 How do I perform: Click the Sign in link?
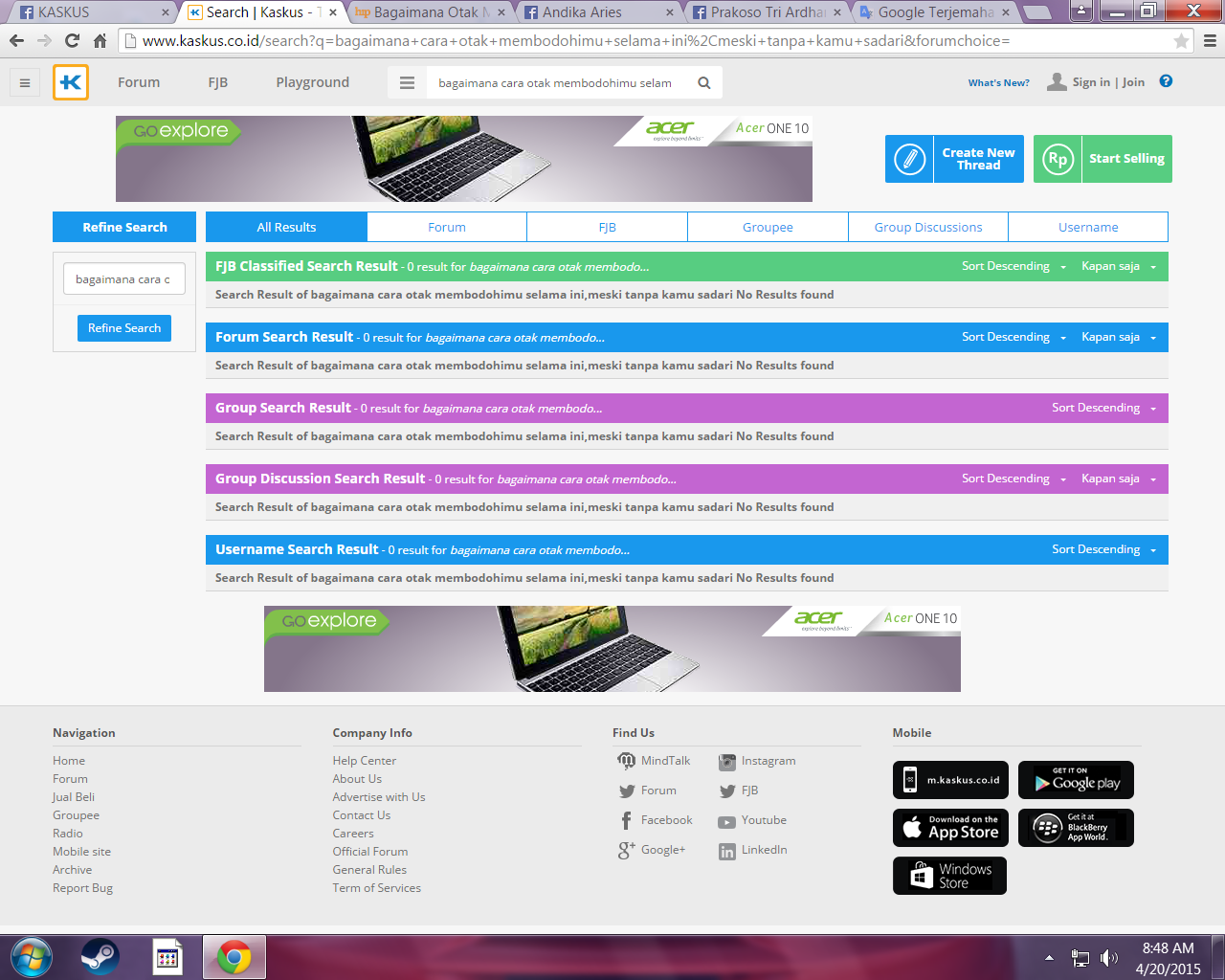click(x=1091, y=82)
